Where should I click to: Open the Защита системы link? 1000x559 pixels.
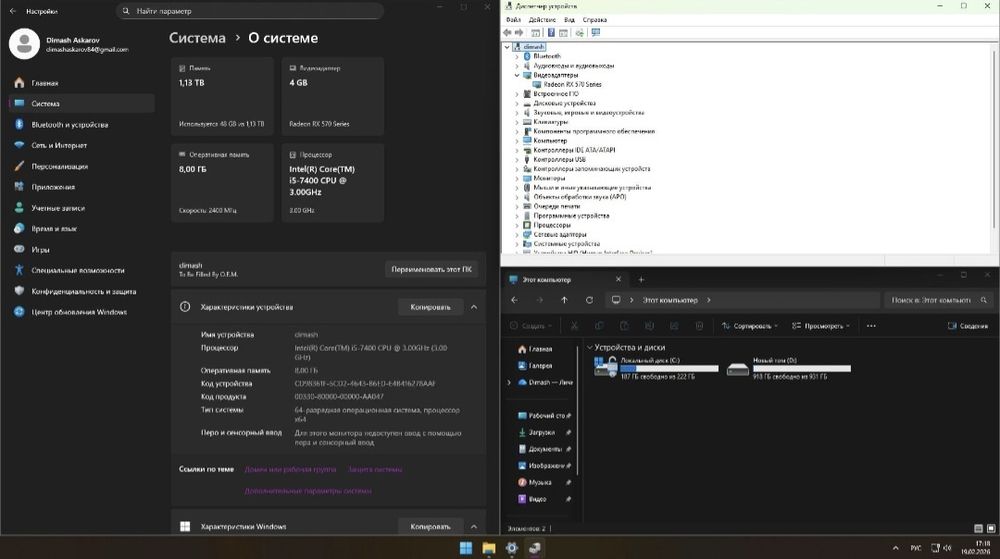click(375, 470)
